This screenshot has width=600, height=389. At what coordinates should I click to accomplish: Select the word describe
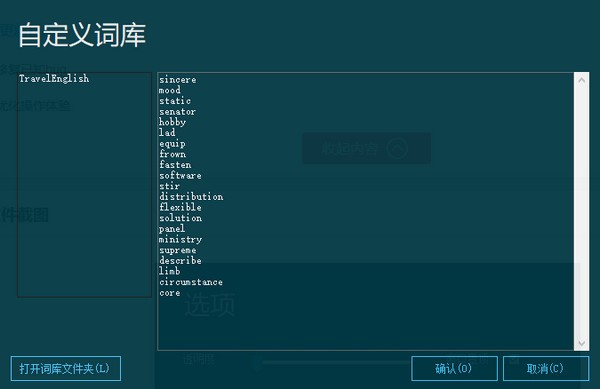180,260
